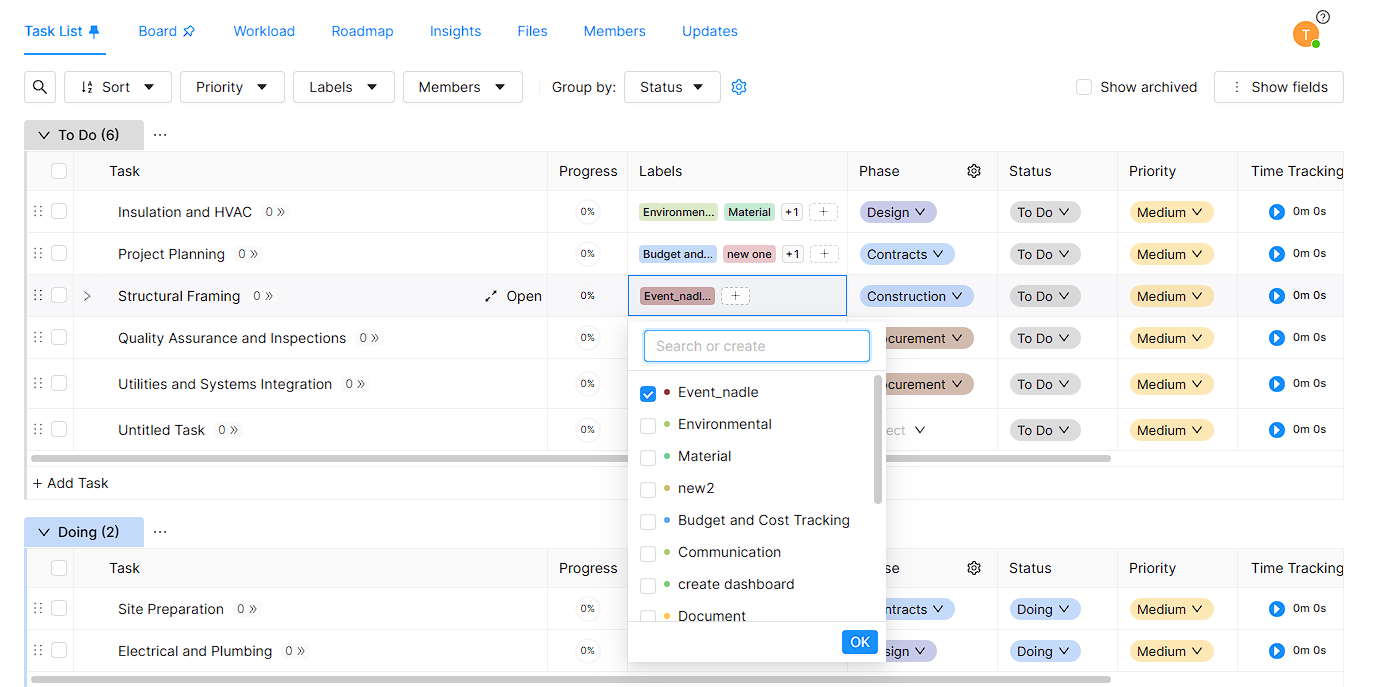Screen dimensions: 1396x687
Task: Enable Show archived checkbox
Action: [x=1084, y=87]
